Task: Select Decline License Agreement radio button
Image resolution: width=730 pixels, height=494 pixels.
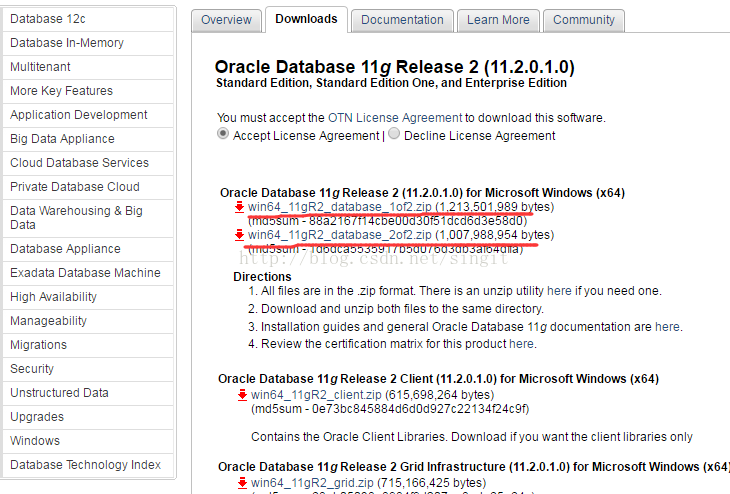Action: click(x=394, y=134)
